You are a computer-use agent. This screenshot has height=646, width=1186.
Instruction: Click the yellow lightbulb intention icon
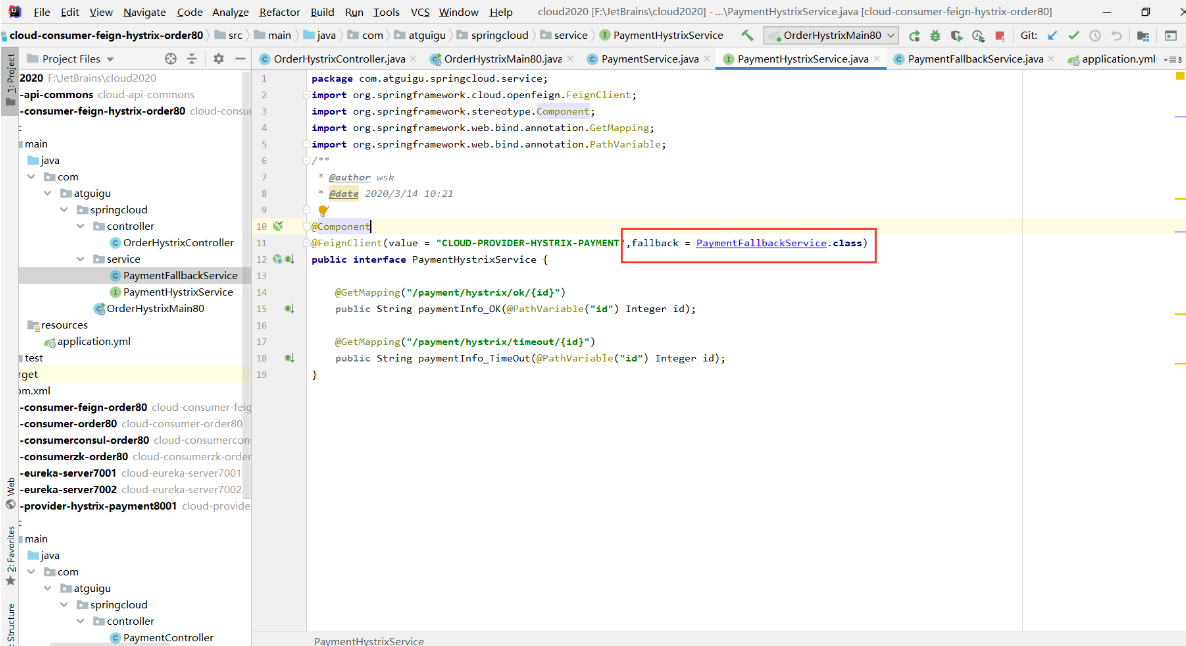pos(323,211)
